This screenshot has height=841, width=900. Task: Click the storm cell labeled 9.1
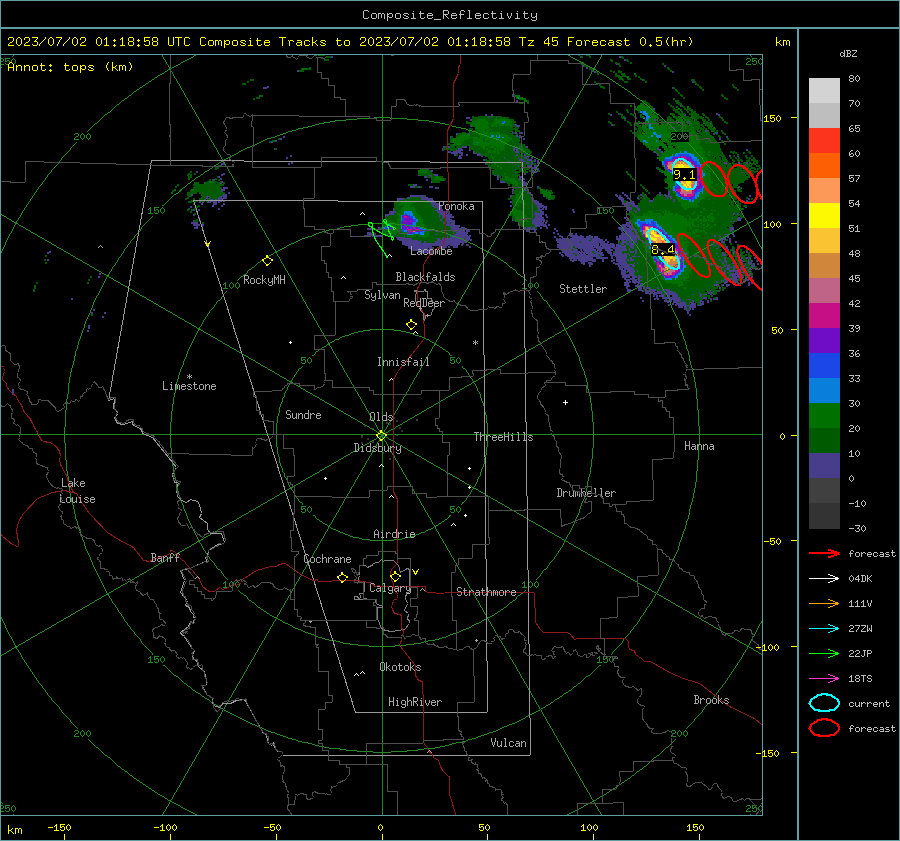(684, 175)
